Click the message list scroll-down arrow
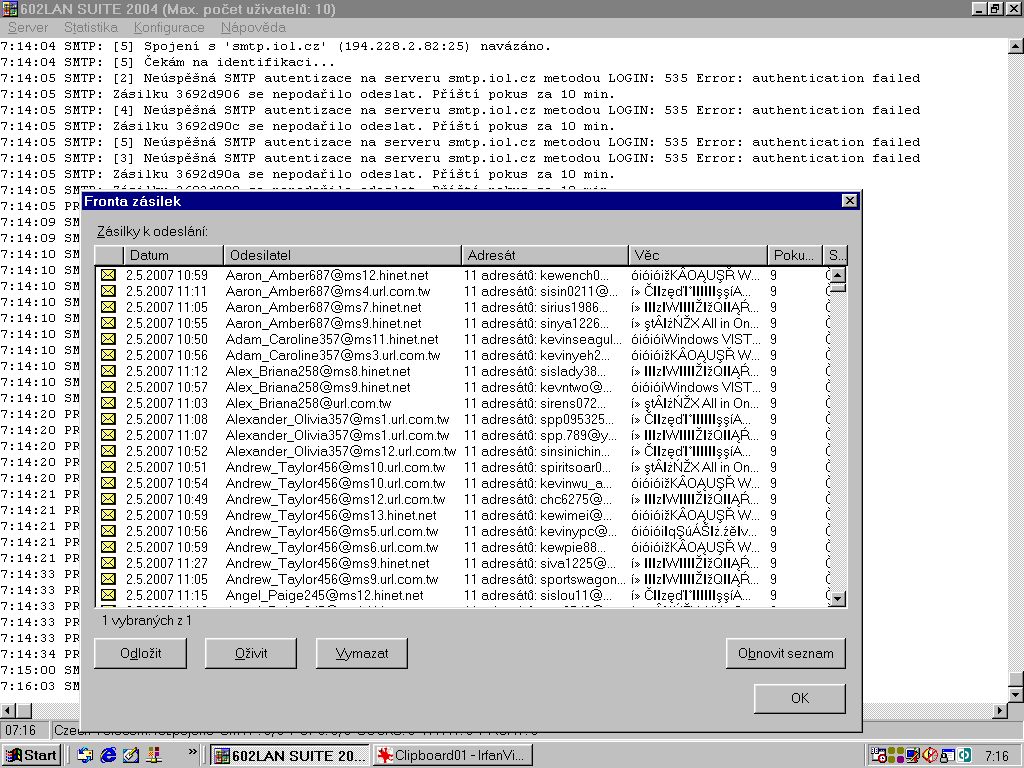The height and width of the screenshot is (768, 1024). pyautogui.click(x=837, y=598)
